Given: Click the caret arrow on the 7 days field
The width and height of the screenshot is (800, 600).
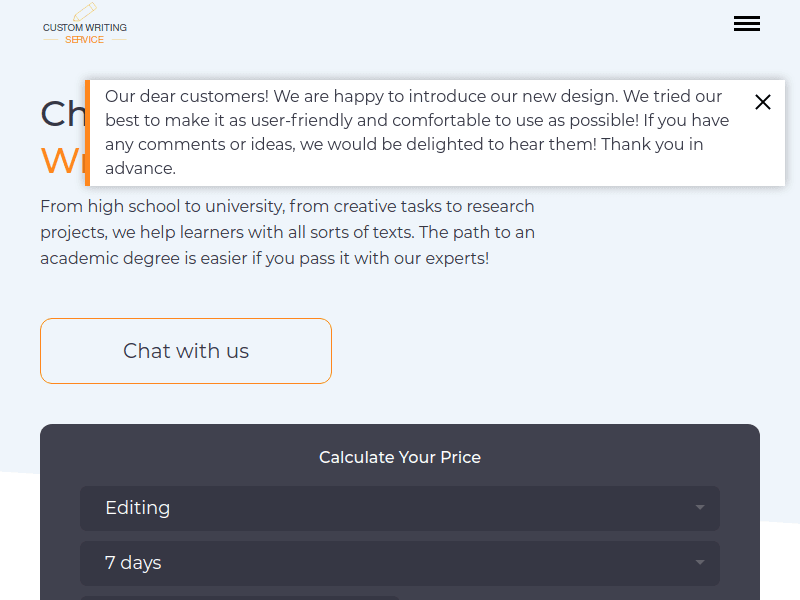Looking at the screenshot, I should point(700,563).
